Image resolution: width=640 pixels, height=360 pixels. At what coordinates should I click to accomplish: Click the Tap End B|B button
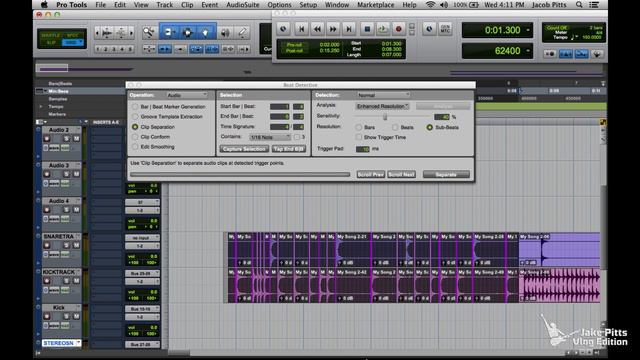coord(289,149)
